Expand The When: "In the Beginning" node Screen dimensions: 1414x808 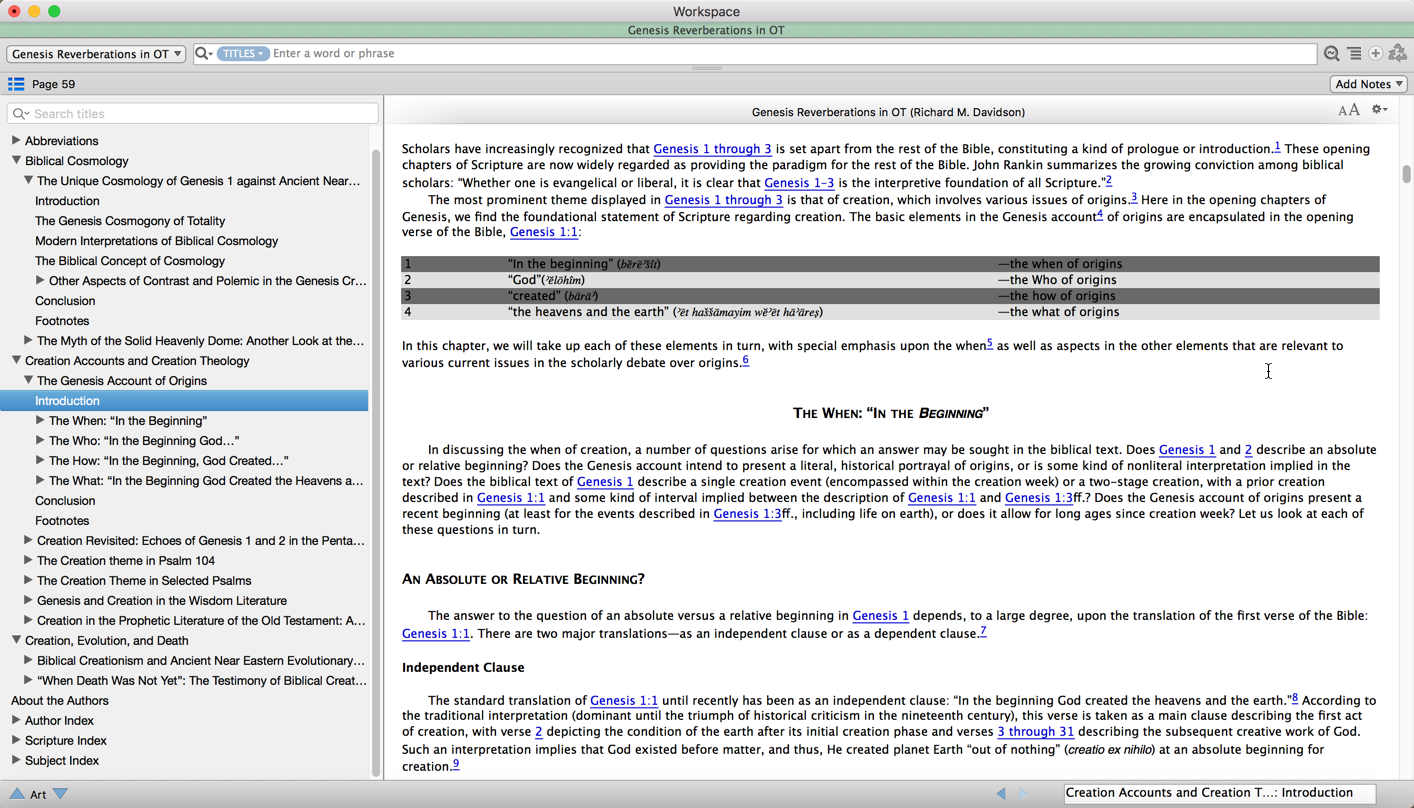coord(40,421)
